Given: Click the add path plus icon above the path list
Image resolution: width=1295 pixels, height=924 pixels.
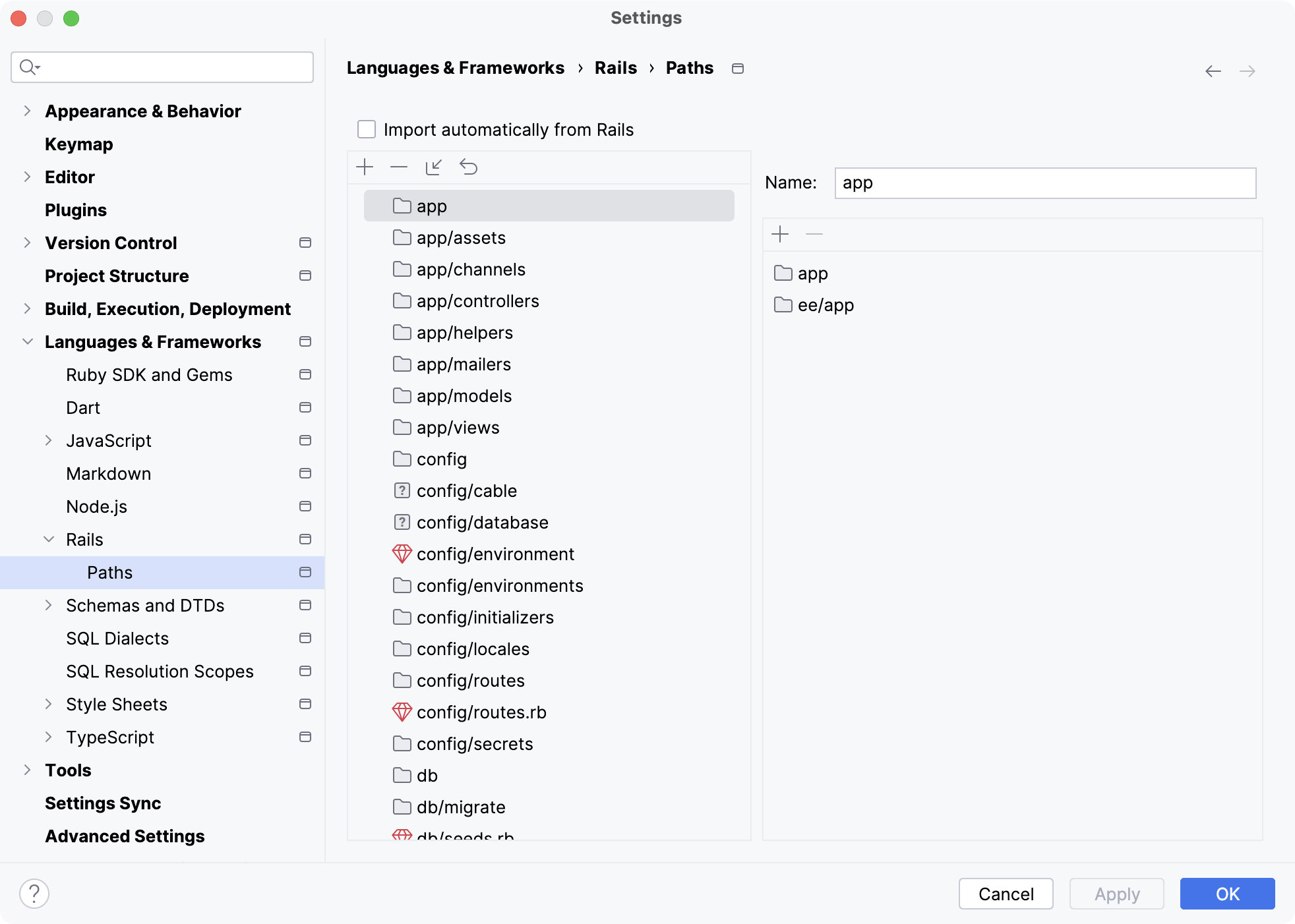Looking at the screenshot, I should click(x=365, y=167).
